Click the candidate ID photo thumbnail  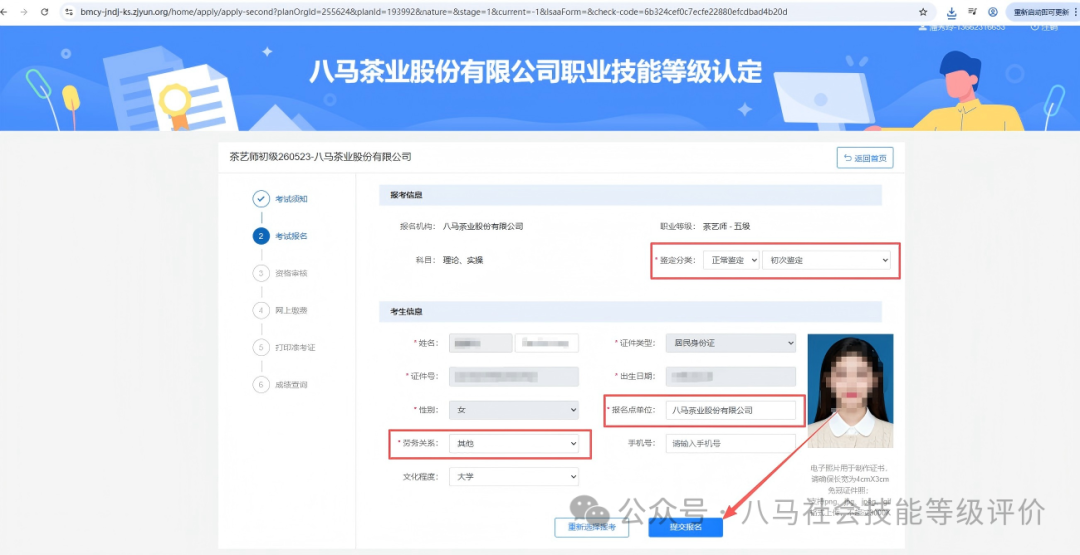tap(850, 390)
